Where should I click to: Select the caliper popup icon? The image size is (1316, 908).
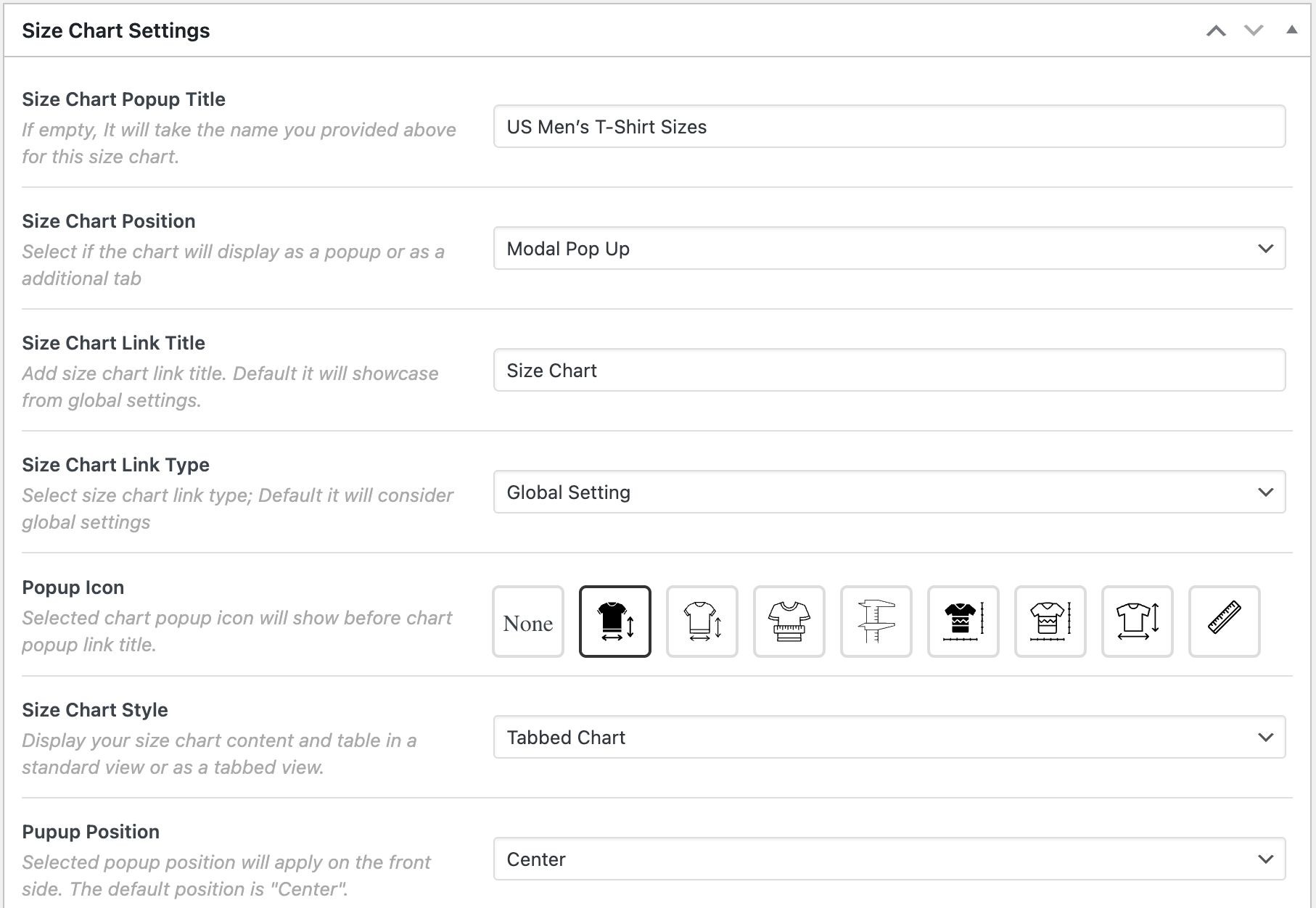(876, 622)
